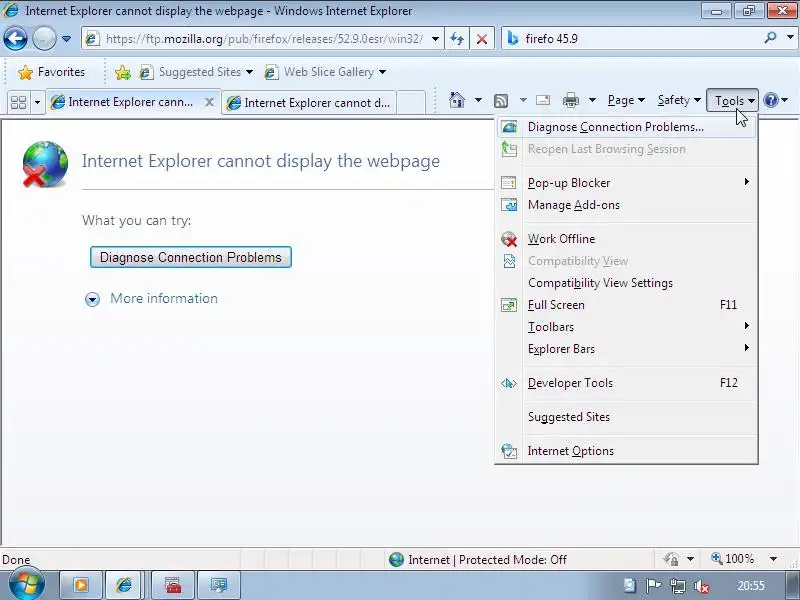Open the Print options dropdown arrow
The image size is (800, 600).
(592, 101)
